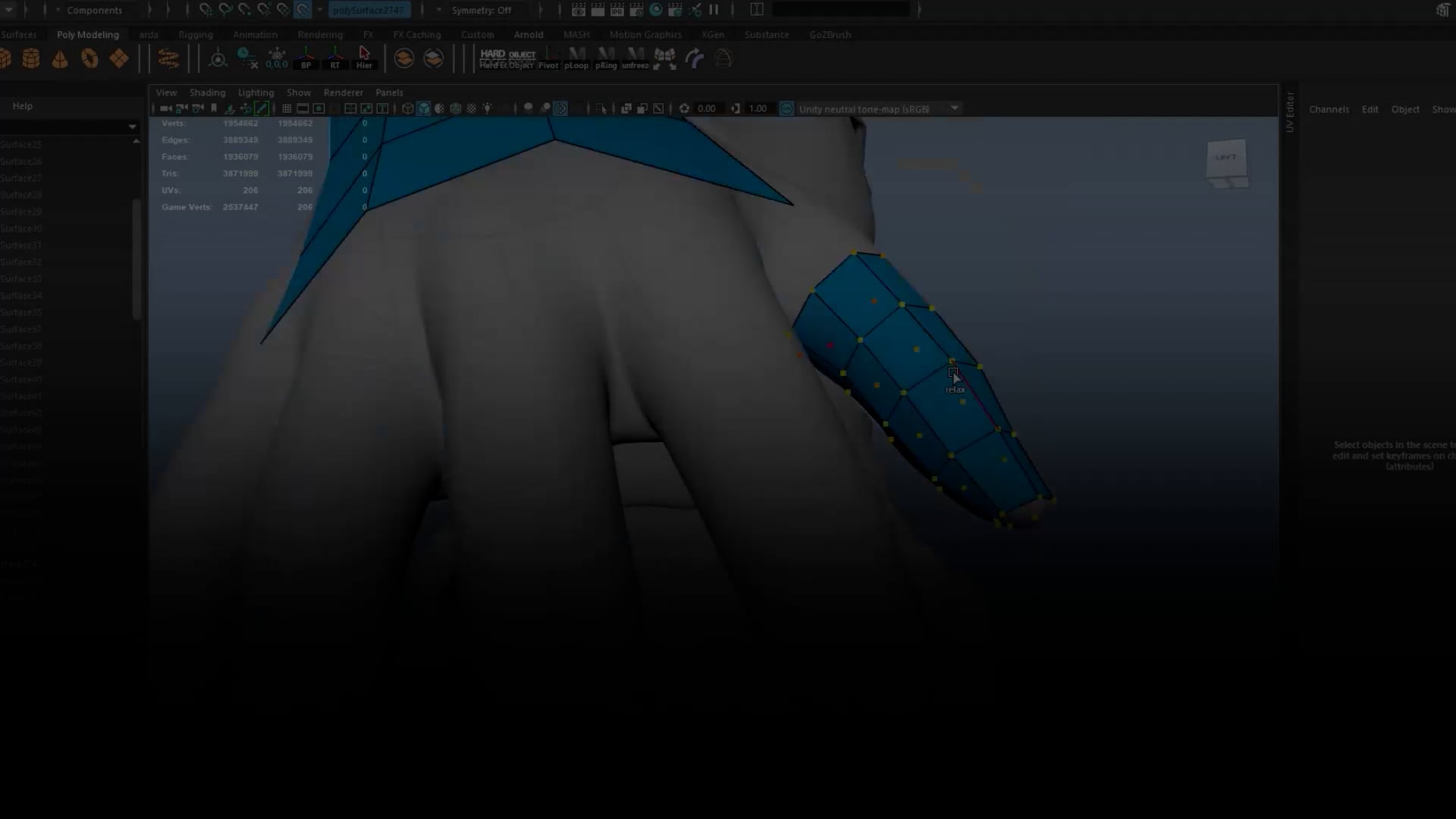Click the Hard Edge shelf icon

(493, 58)
